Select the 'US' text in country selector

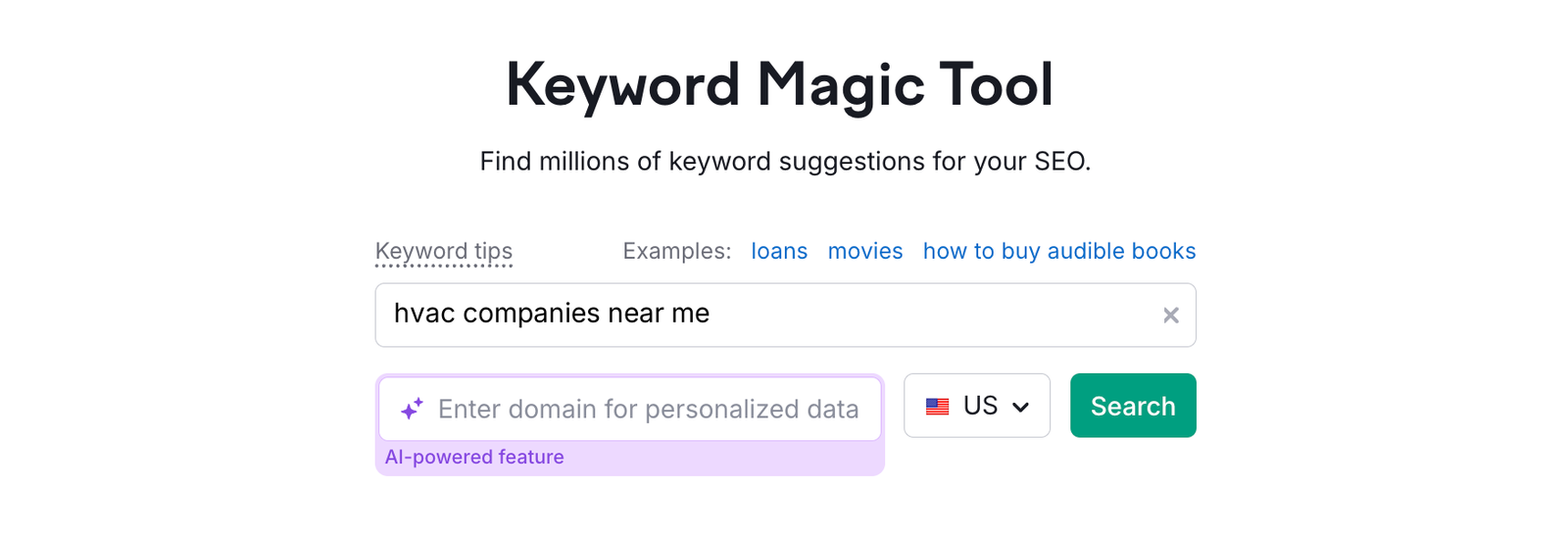pyautogui.click(x=980, y=406)
